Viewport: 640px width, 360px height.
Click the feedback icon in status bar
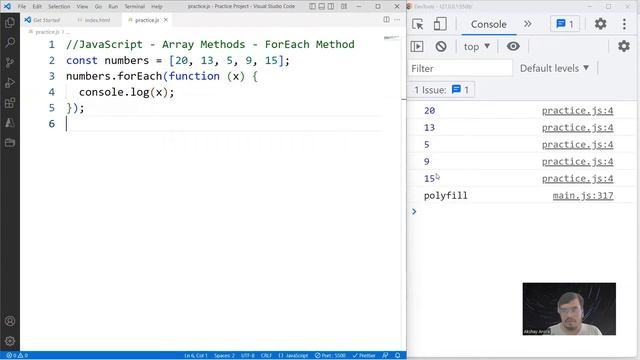[385, 356]
